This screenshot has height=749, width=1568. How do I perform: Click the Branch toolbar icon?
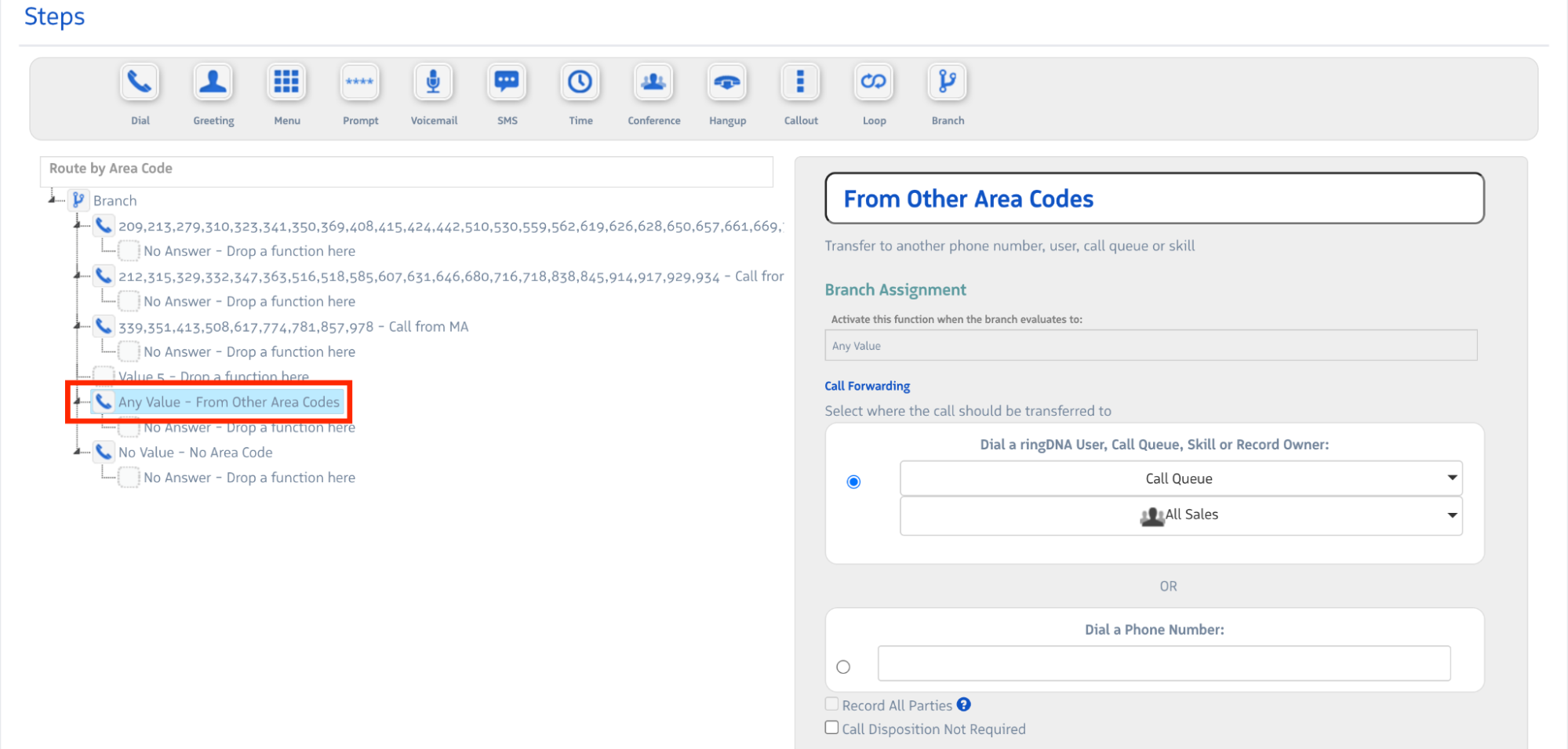948,82
